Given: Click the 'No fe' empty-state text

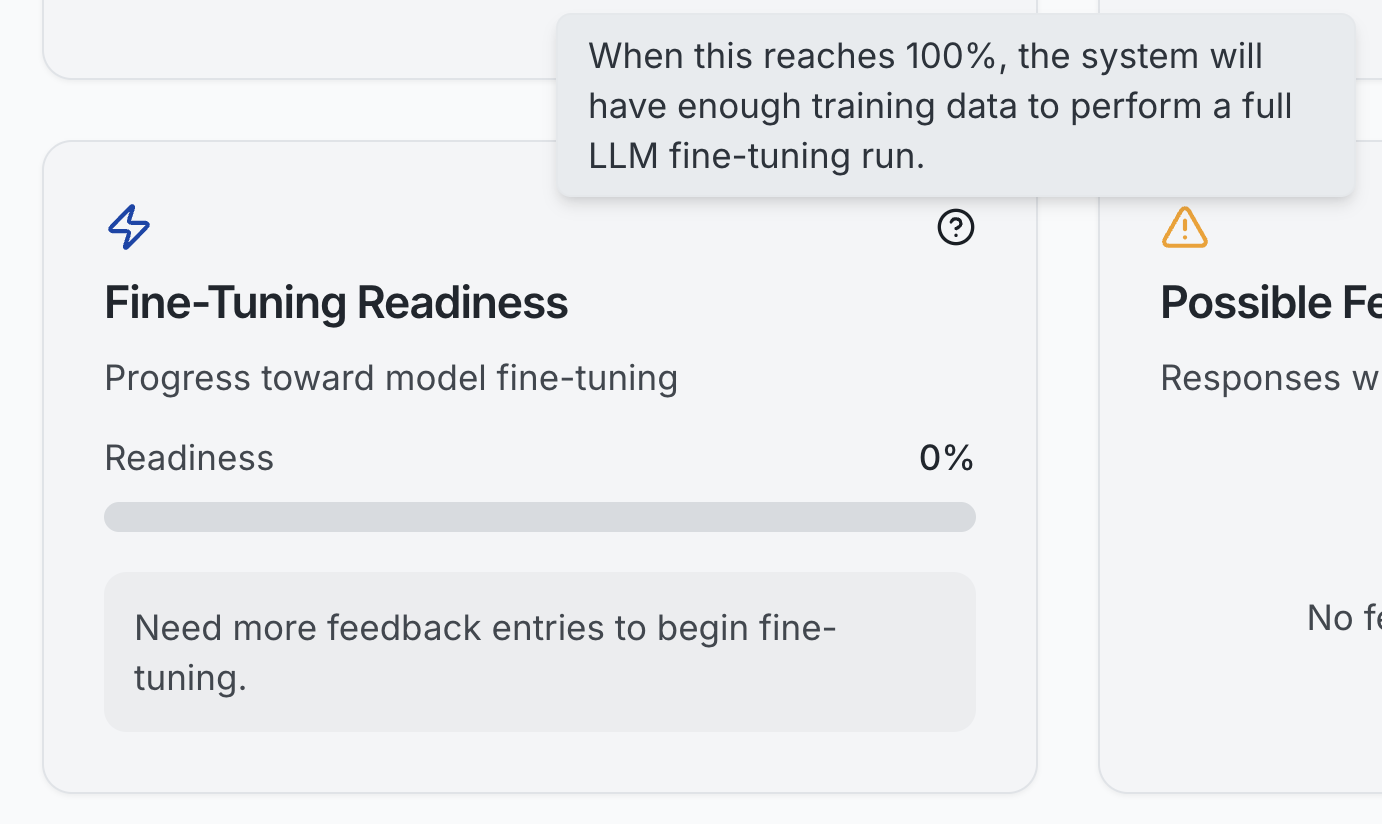Looking at the screenshot, I should click(x=1344, y=618).
